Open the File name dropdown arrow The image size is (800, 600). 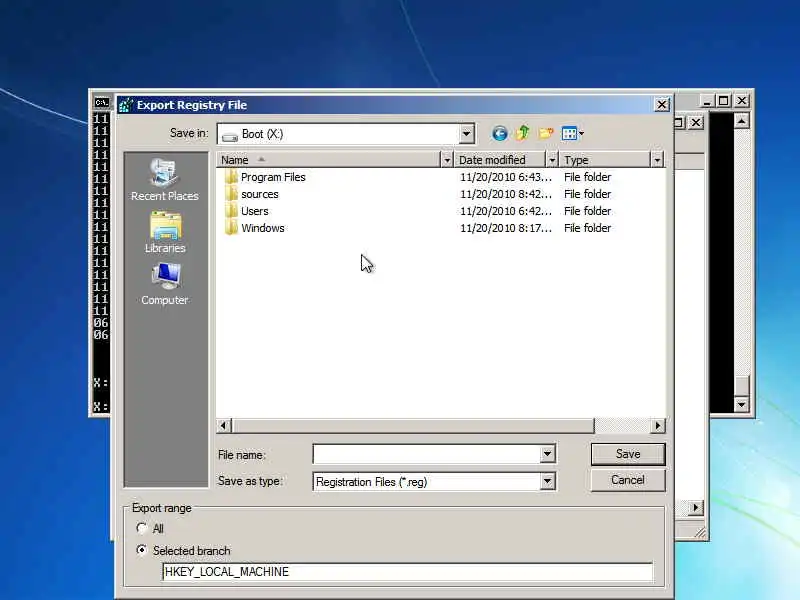click(547, 454)
